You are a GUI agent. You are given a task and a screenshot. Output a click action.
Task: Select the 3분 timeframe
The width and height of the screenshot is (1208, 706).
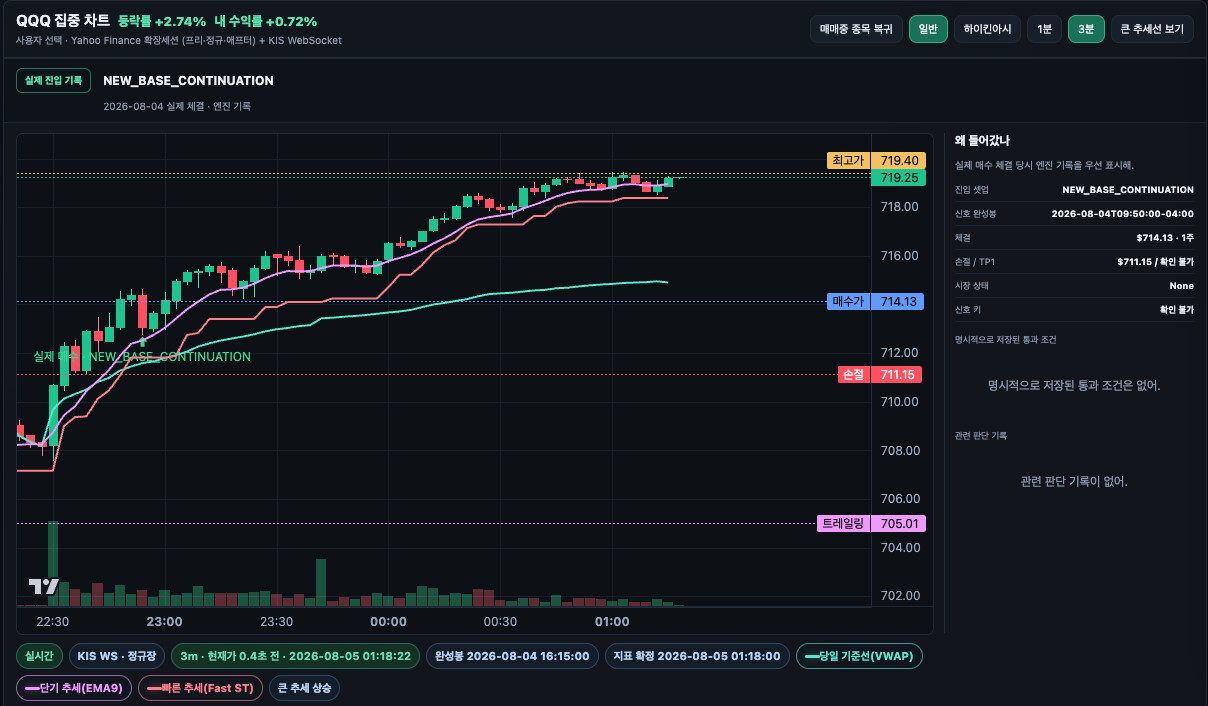tap(1086, 29)
